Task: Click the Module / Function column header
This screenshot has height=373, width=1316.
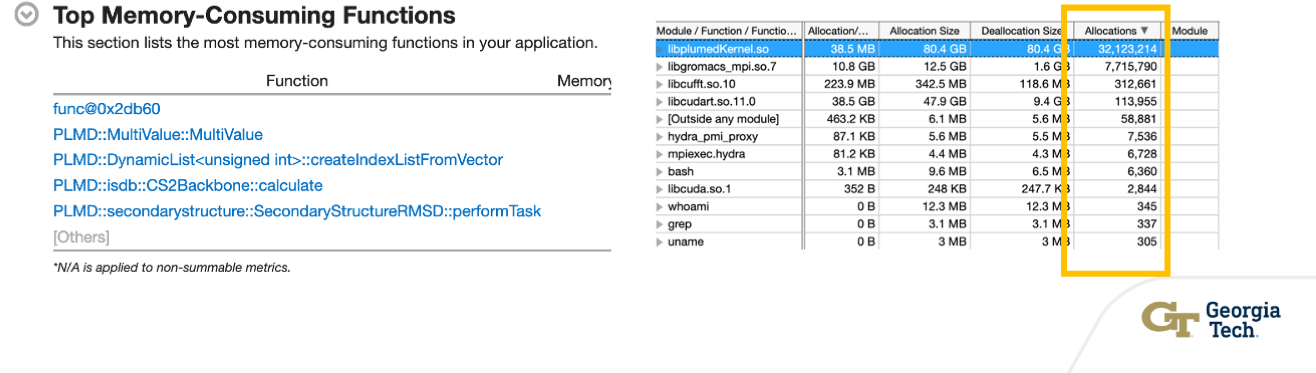Action: [x=727, y=31]
